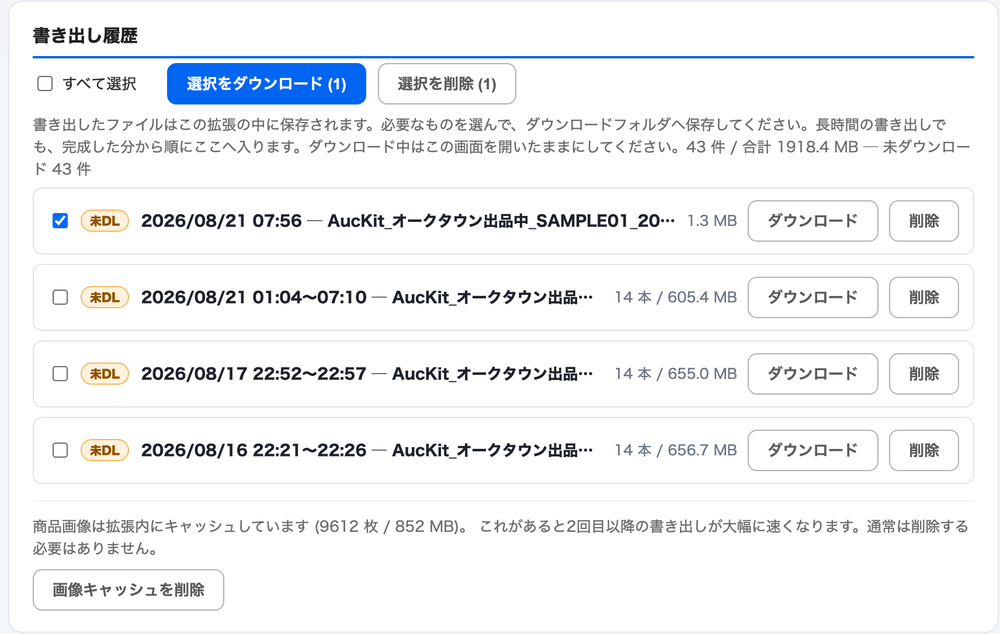Delete the 2026/08/21 07:56 export

(x=923, y=221)
